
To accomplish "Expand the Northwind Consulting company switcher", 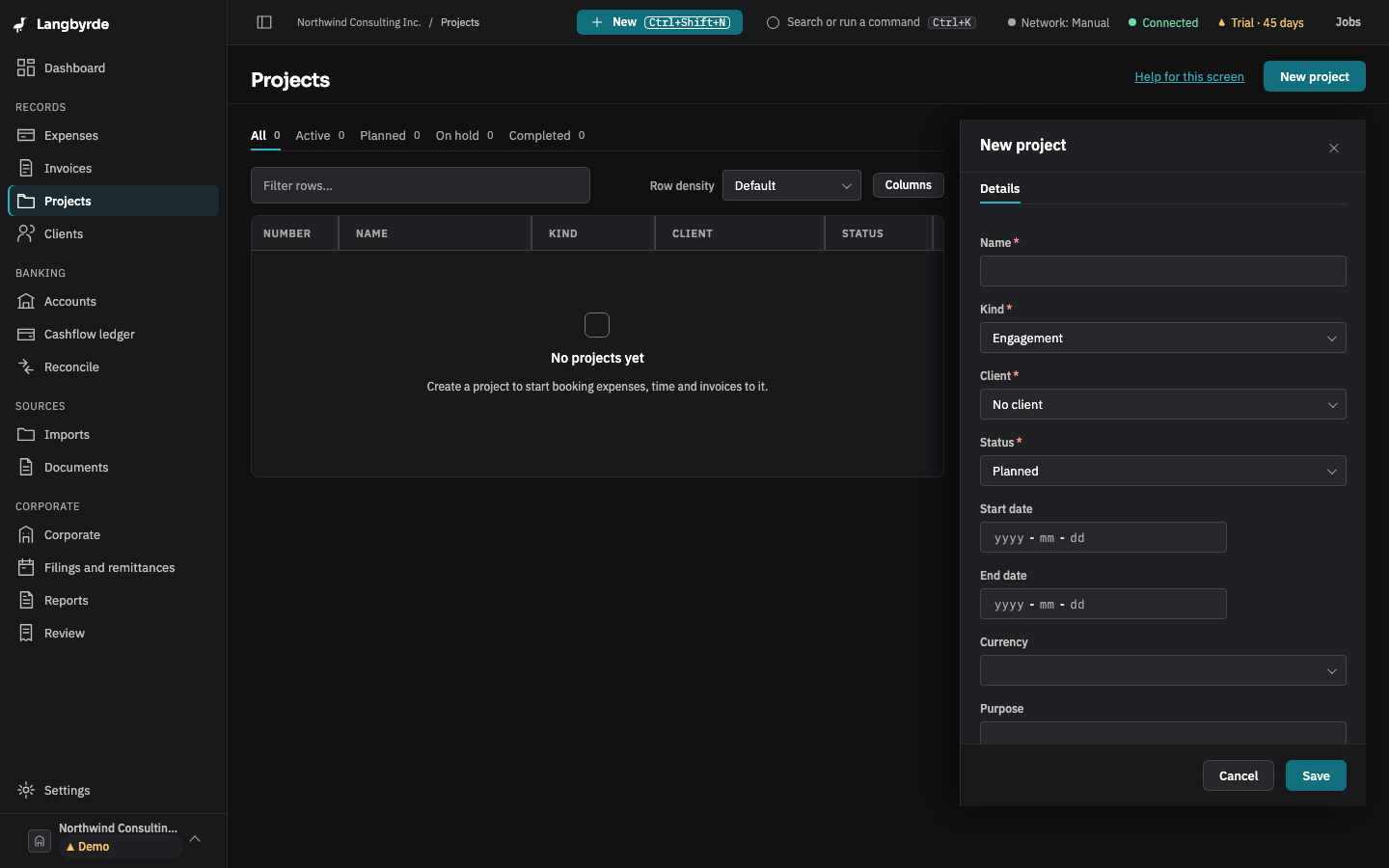I will pos(116,838).
